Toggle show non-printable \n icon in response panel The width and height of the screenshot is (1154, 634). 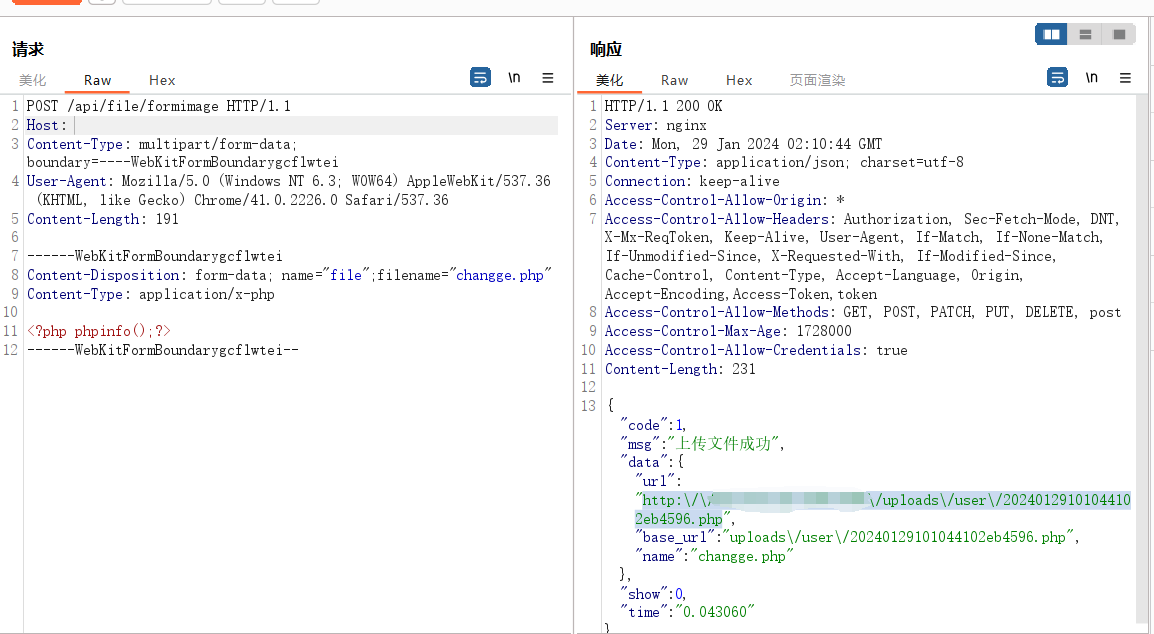click(x=1091, y=77)
